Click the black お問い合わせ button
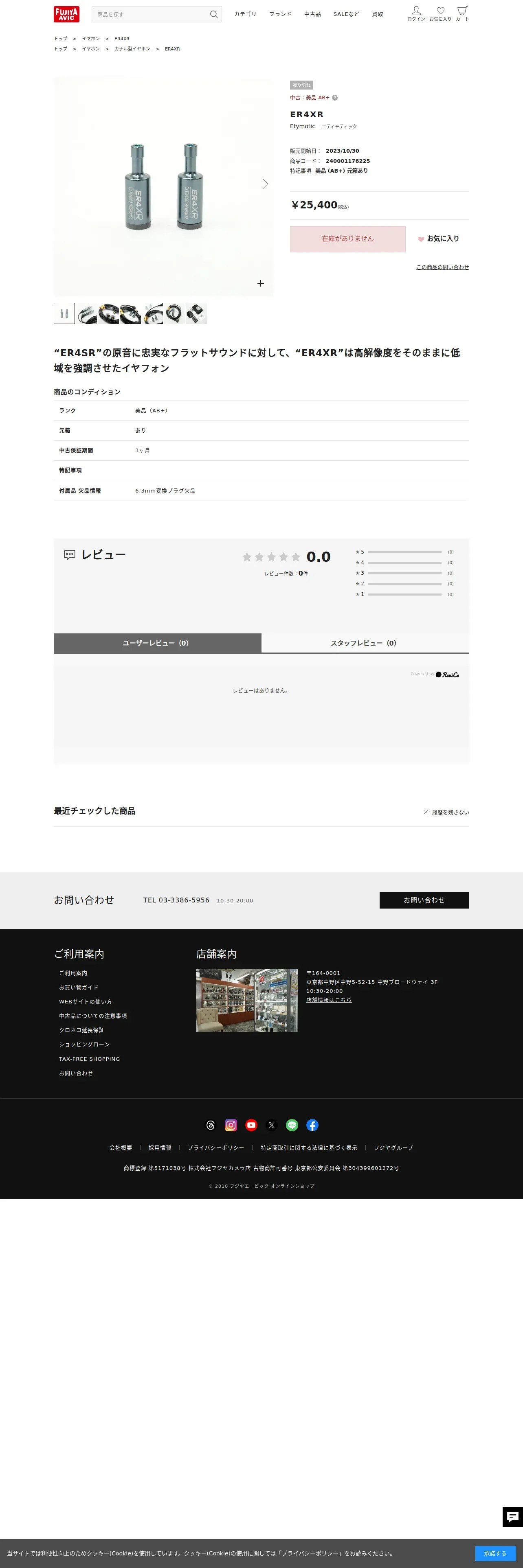Viewport: 523px width, 1568px height. 424,900
